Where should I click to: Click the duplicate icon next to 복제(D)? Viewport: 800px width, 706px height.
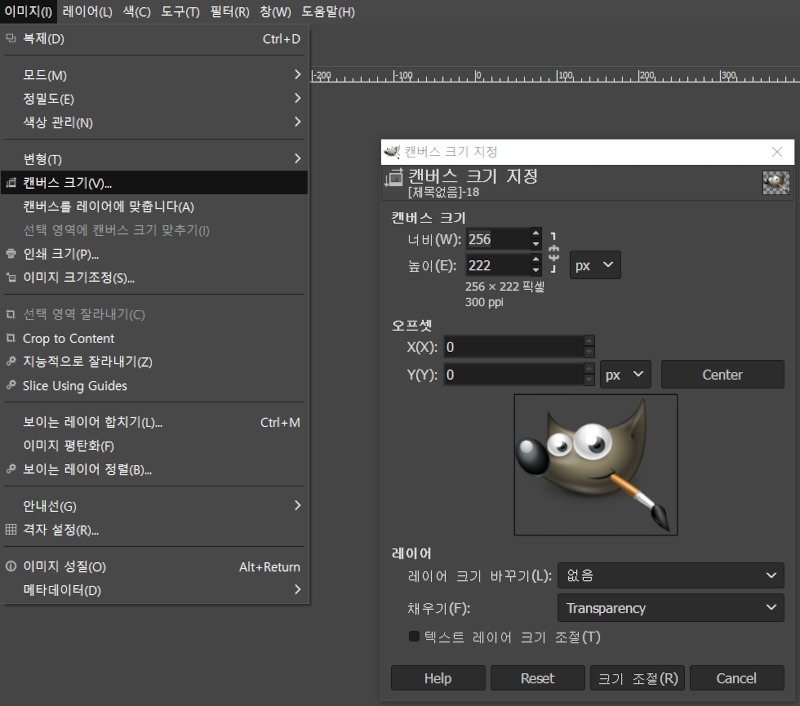pos(11,39)
